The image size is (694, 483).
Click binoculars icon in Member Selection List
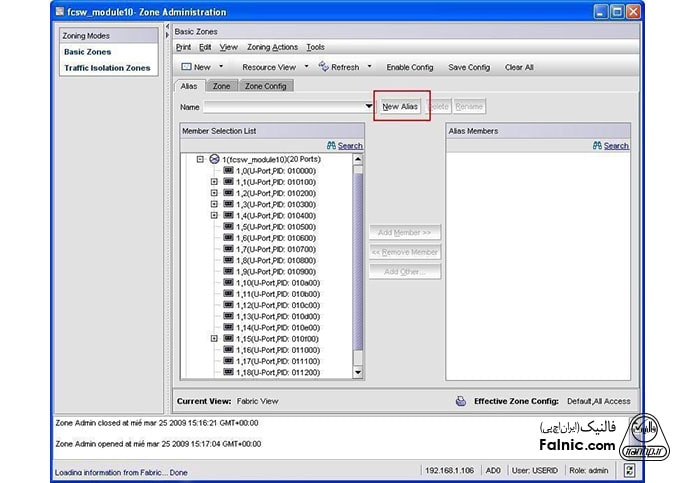[332, 146]
